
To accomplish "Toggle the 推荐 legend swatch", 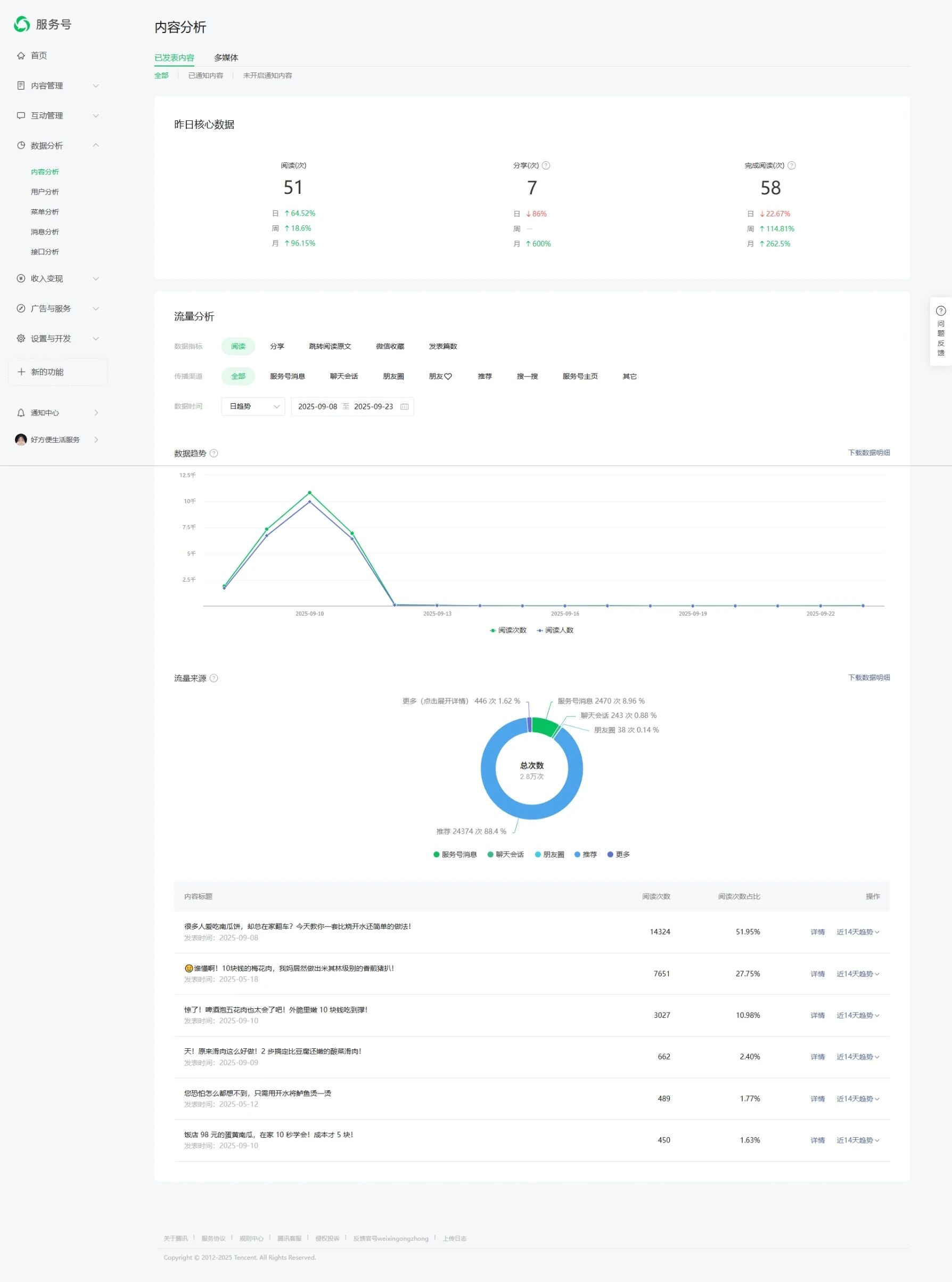I will click(x=577, y=854).
